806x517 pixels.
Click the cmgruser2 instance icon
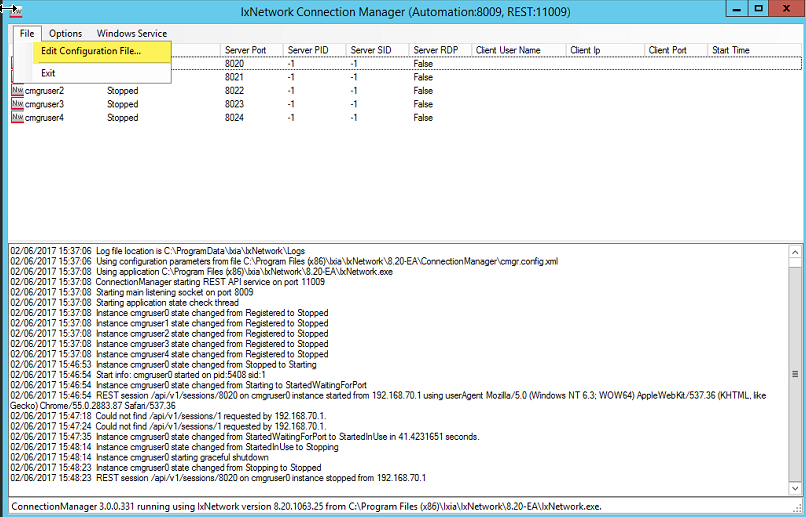pos(16,91)
